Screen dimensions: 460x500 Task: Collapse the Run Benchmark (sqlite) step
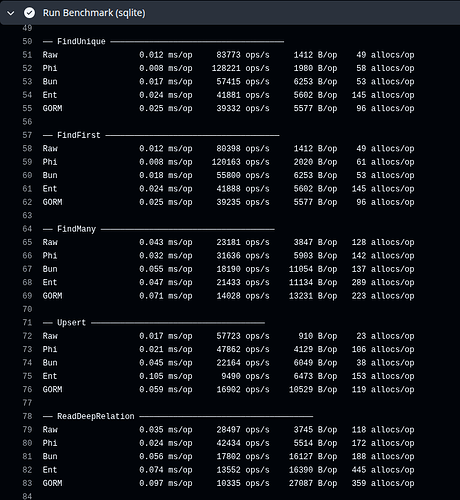11,13
